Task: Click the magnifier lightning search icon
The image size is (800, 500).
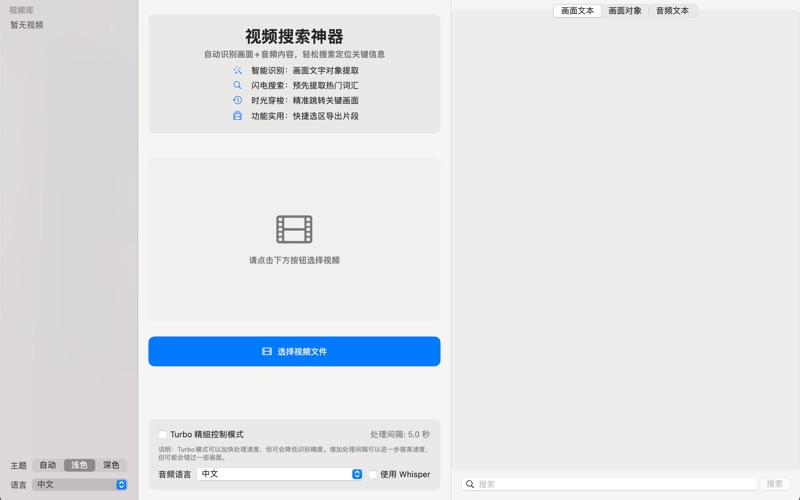Action: pos(237,85)
